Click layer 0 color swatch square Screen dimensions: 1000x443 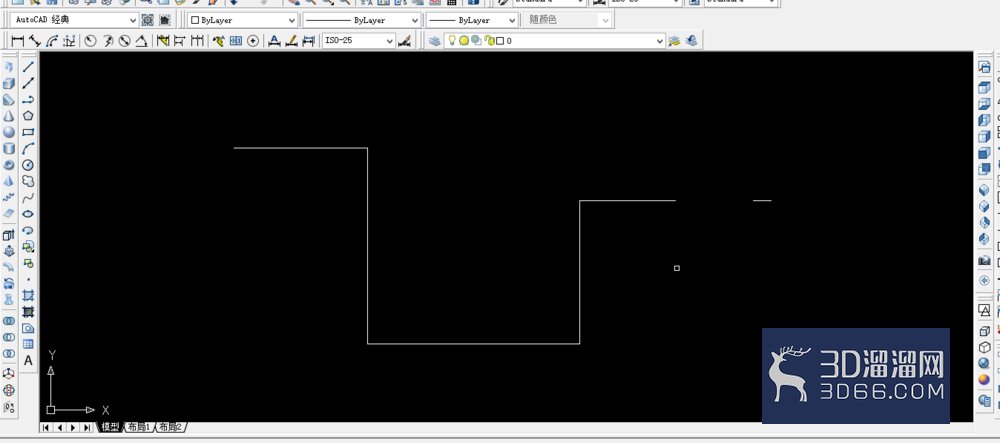[x=500, y=41]
